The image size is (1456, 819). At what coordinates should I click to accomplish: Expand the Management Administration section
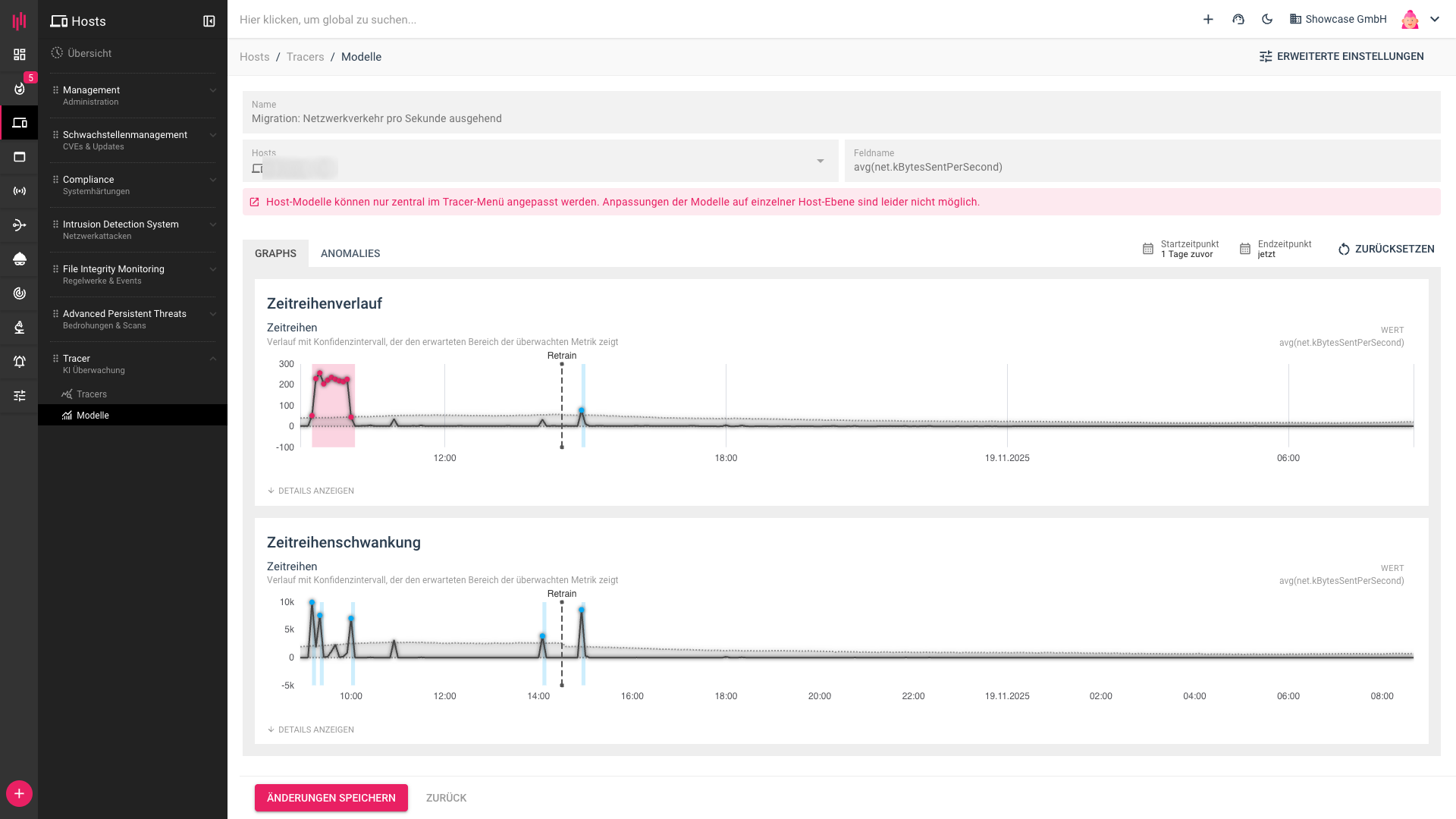[213, 90]
